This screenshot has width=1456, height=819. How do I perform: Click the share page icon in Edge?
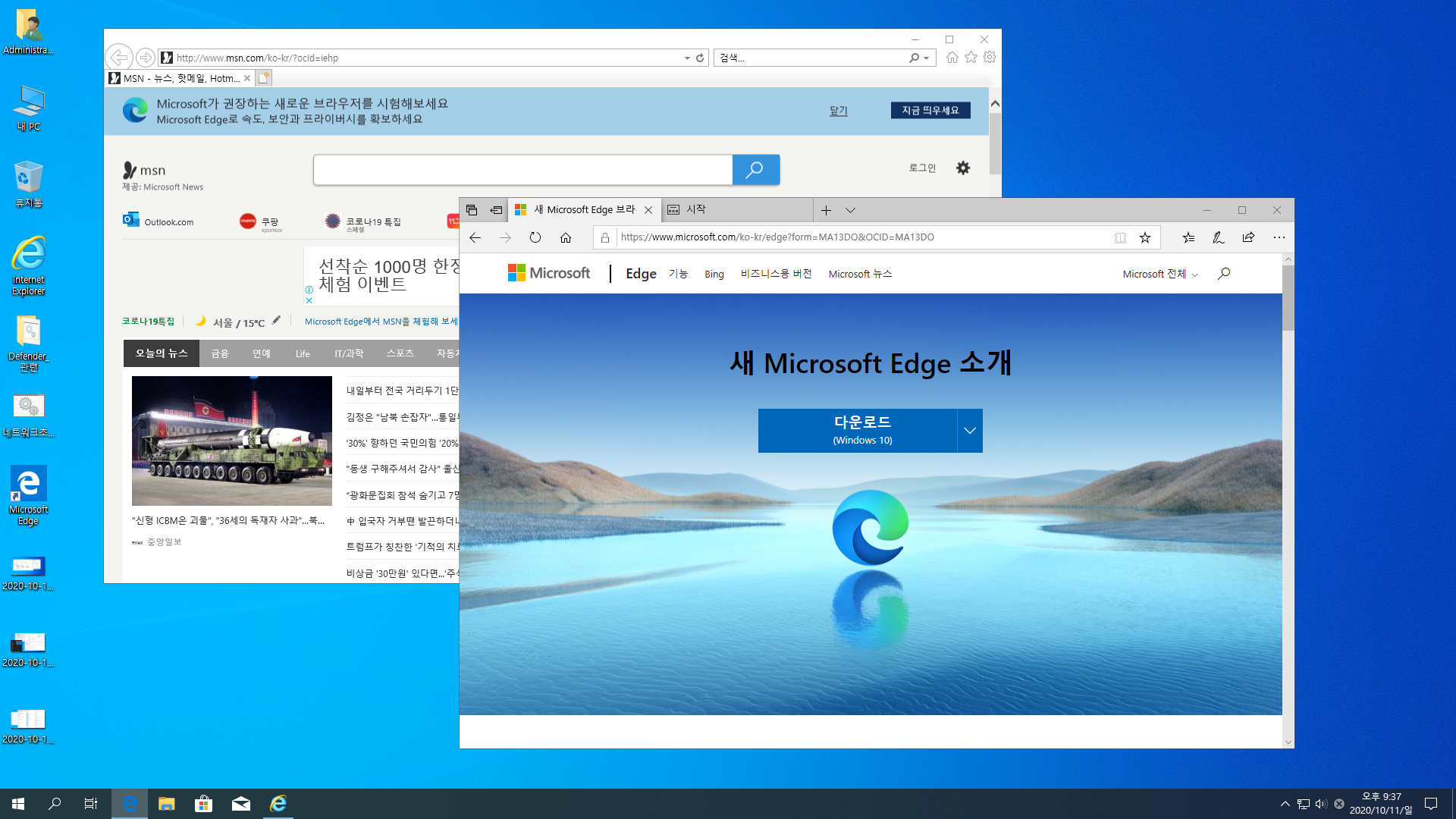click(x=1248, y=237)
